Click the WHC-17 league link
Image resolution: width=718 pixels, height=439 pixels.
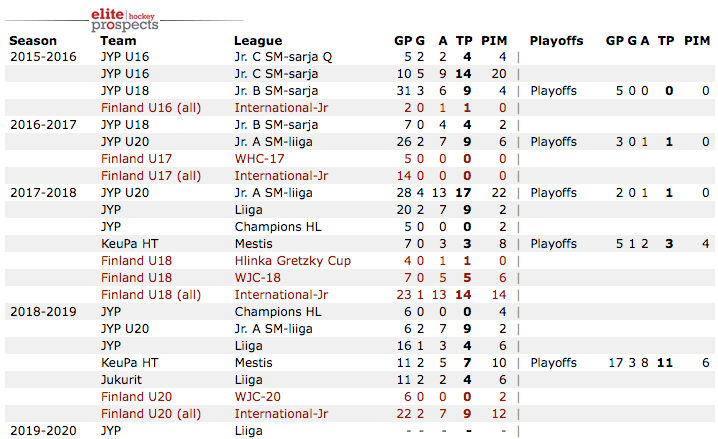click(x=260, y=158)
